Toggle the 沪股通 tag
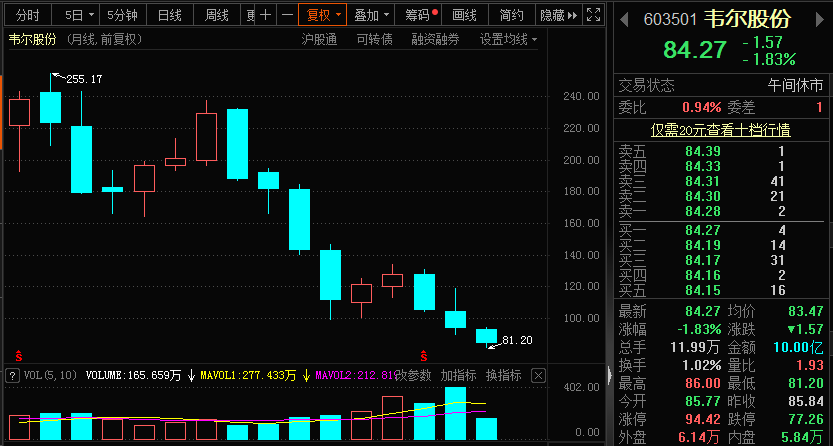 pos(319,39)
